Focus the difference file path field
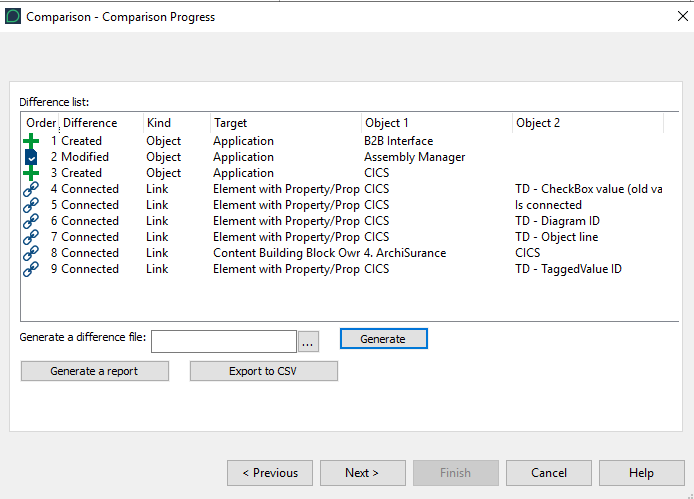The width and height of the screenshot is (694, 499). point(224,342)
